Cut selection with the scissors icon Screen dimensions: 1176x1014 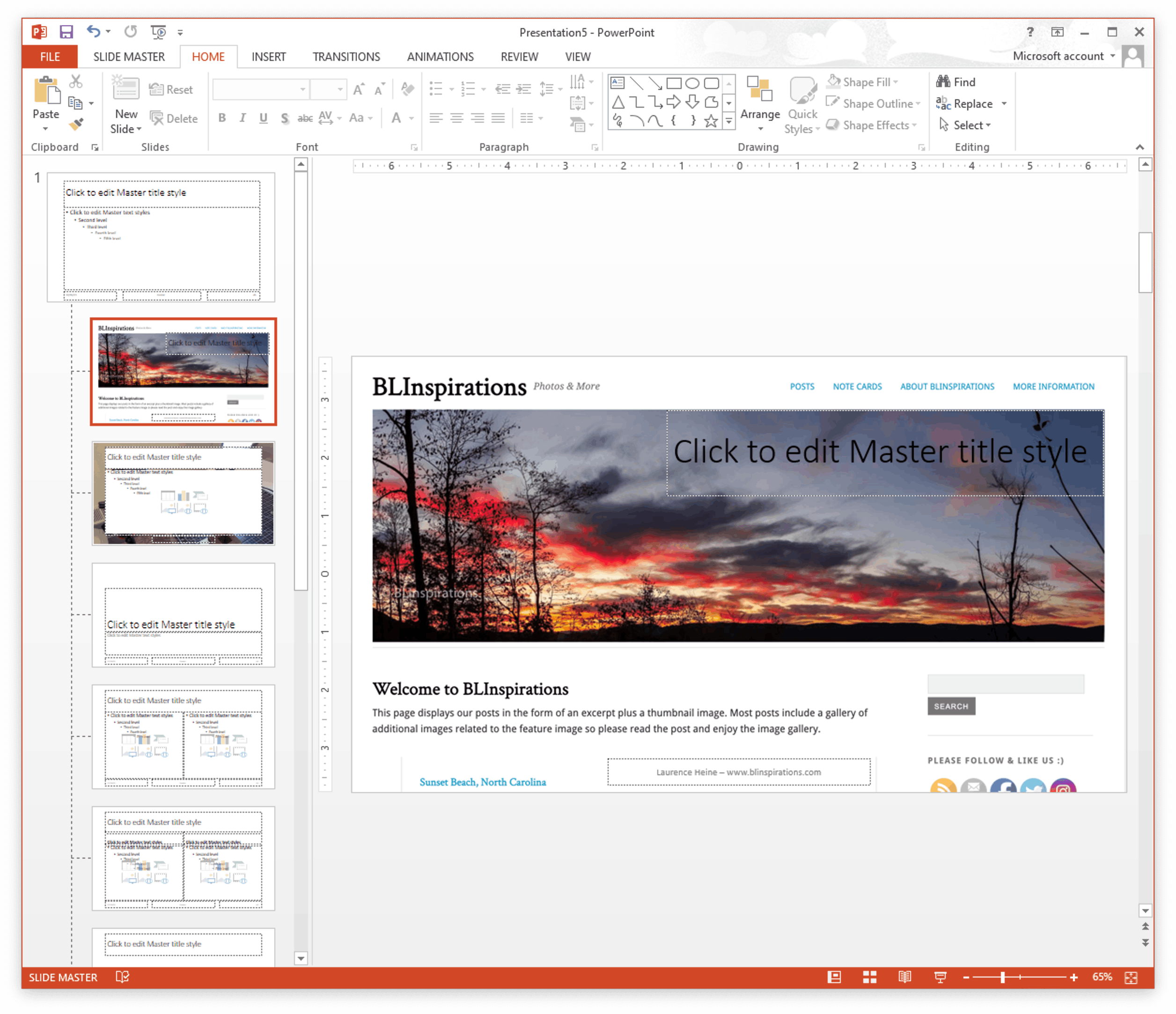tap(76, 81)
